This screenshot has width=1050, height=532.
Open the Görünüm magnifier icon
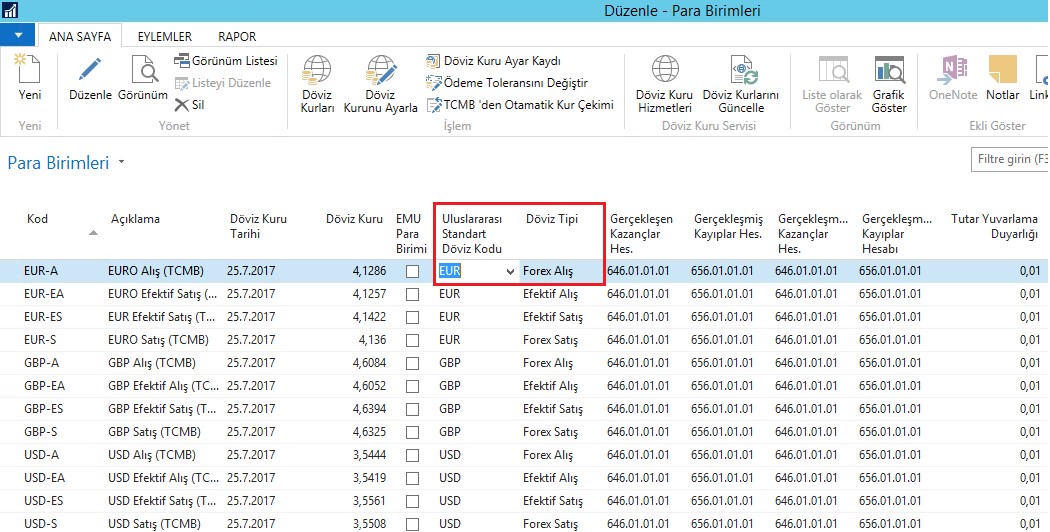(x=144, y=70)
